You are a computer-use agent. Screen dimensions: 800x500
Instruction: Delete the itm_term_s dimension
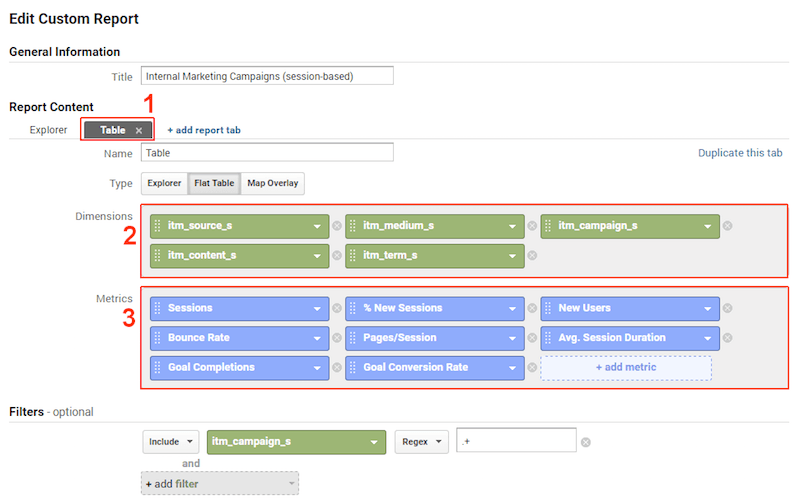click(532, 256)
